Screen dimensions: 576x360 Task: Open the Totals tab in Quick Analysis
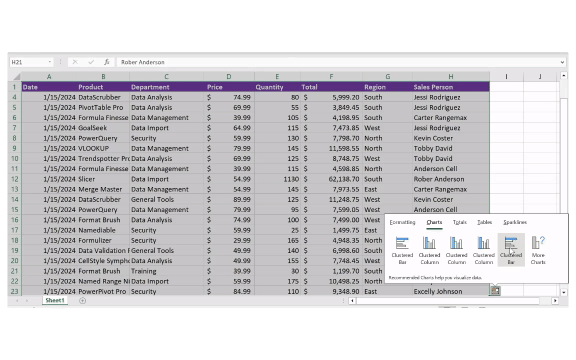[x=460, y=222]
